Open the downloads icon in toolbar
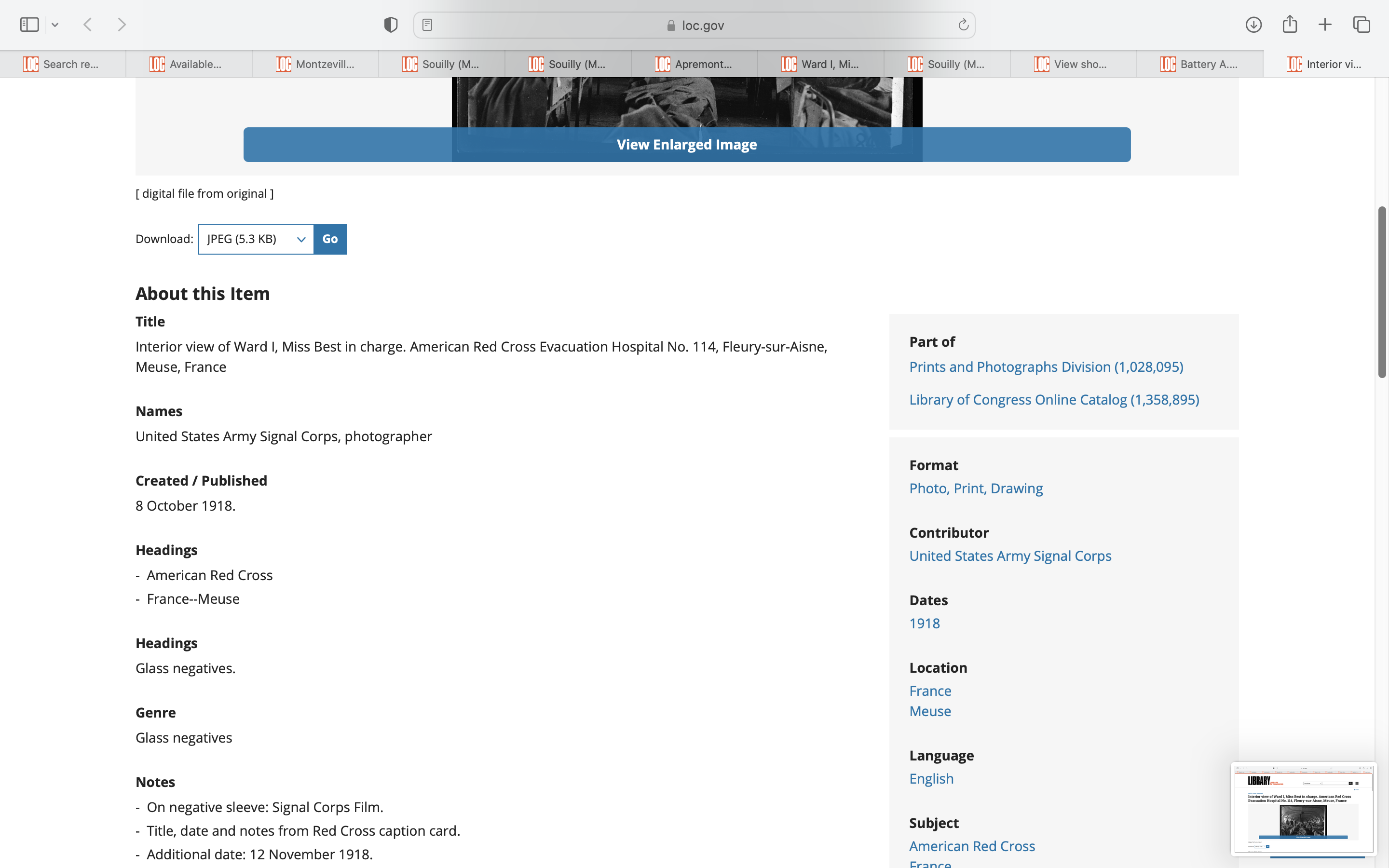The height and width of the screenshot is (868, 1389). (1253, 25)
